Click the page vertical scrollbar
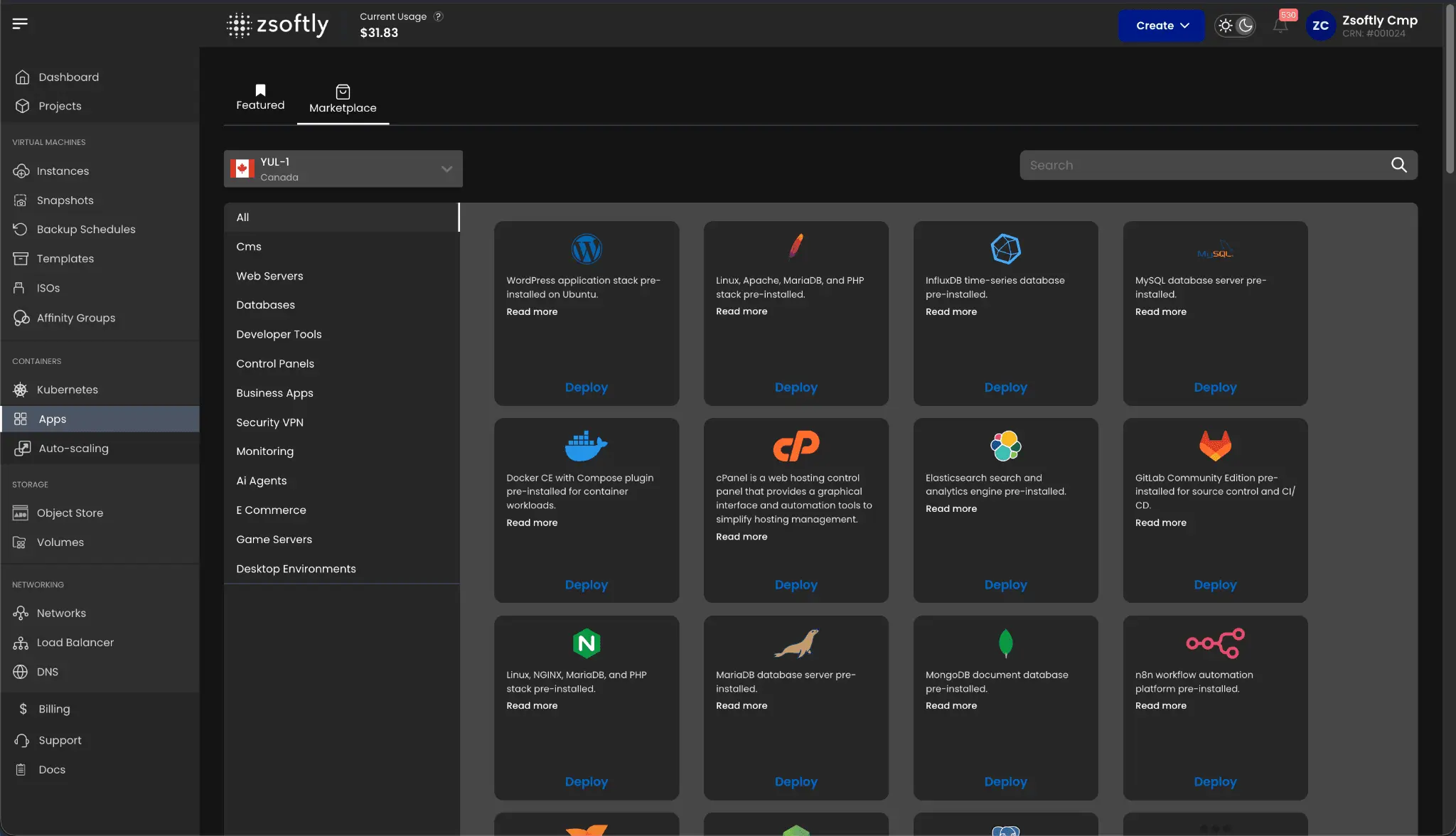Screen dimensions: 1456x836 click(x=1450, y=89)
